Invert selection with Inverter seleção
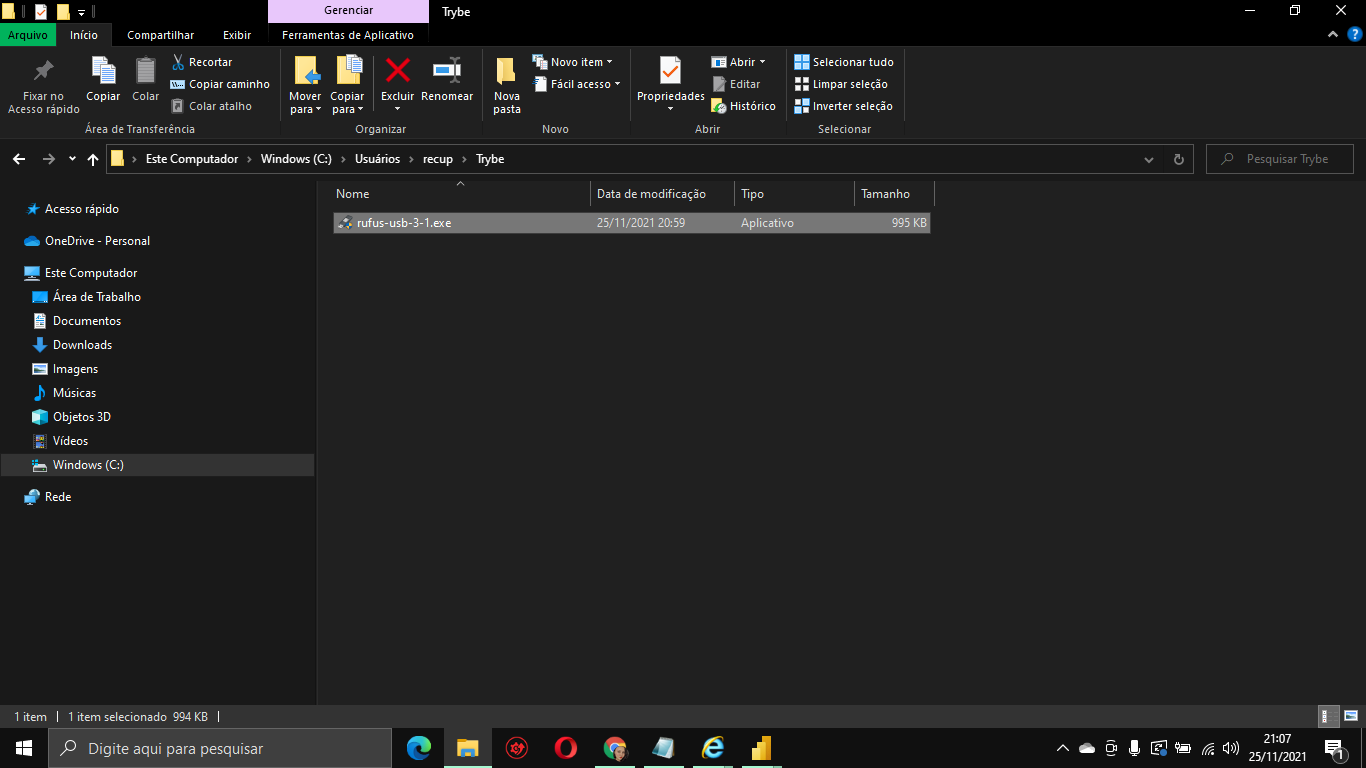1366x768 pixels. click(x=843, y=106)
